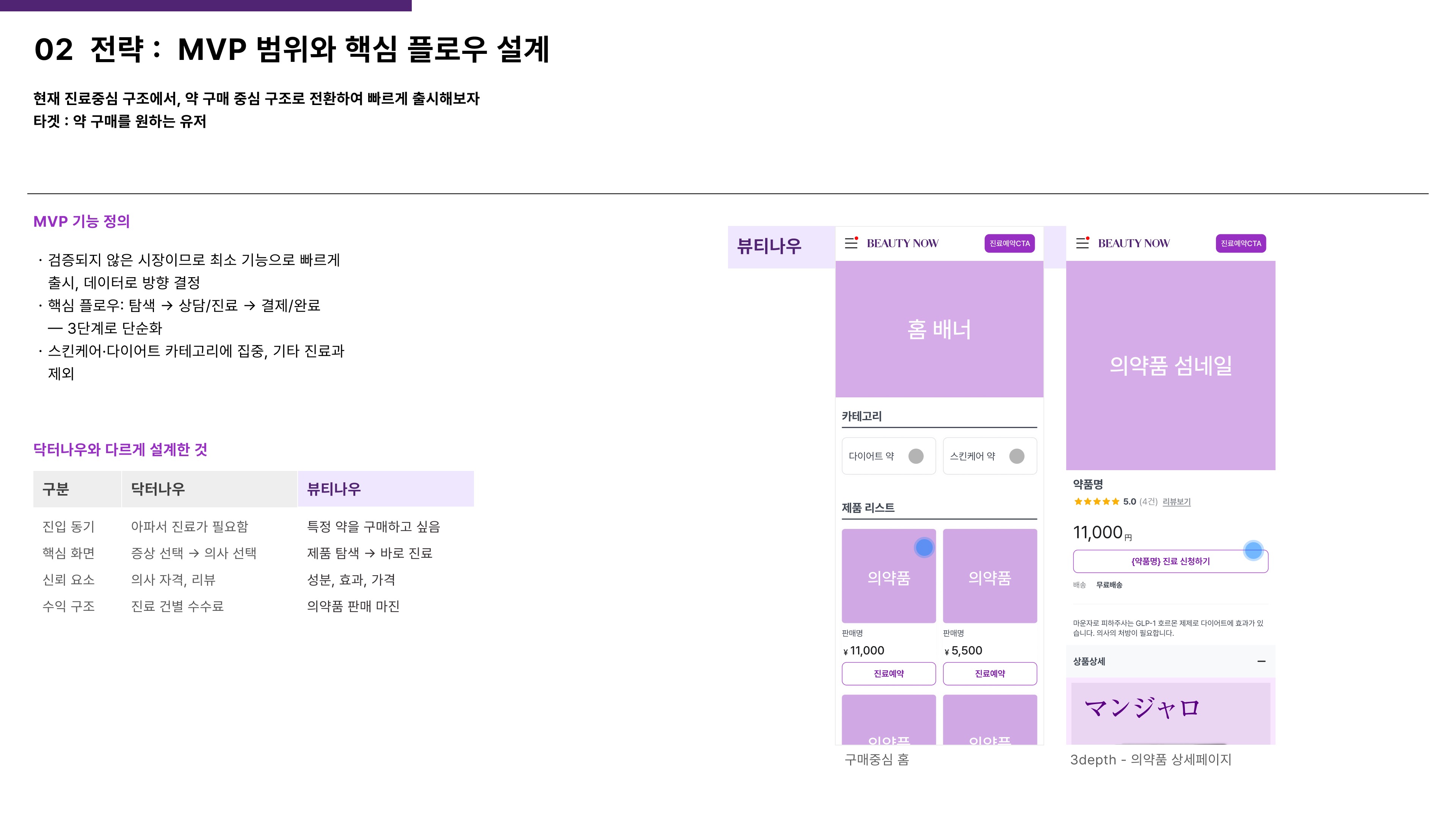Click 닥터나우와 다르게 설계한 것 heading
The height and width of the screenshot is (819, 1456).
(121, 450)
